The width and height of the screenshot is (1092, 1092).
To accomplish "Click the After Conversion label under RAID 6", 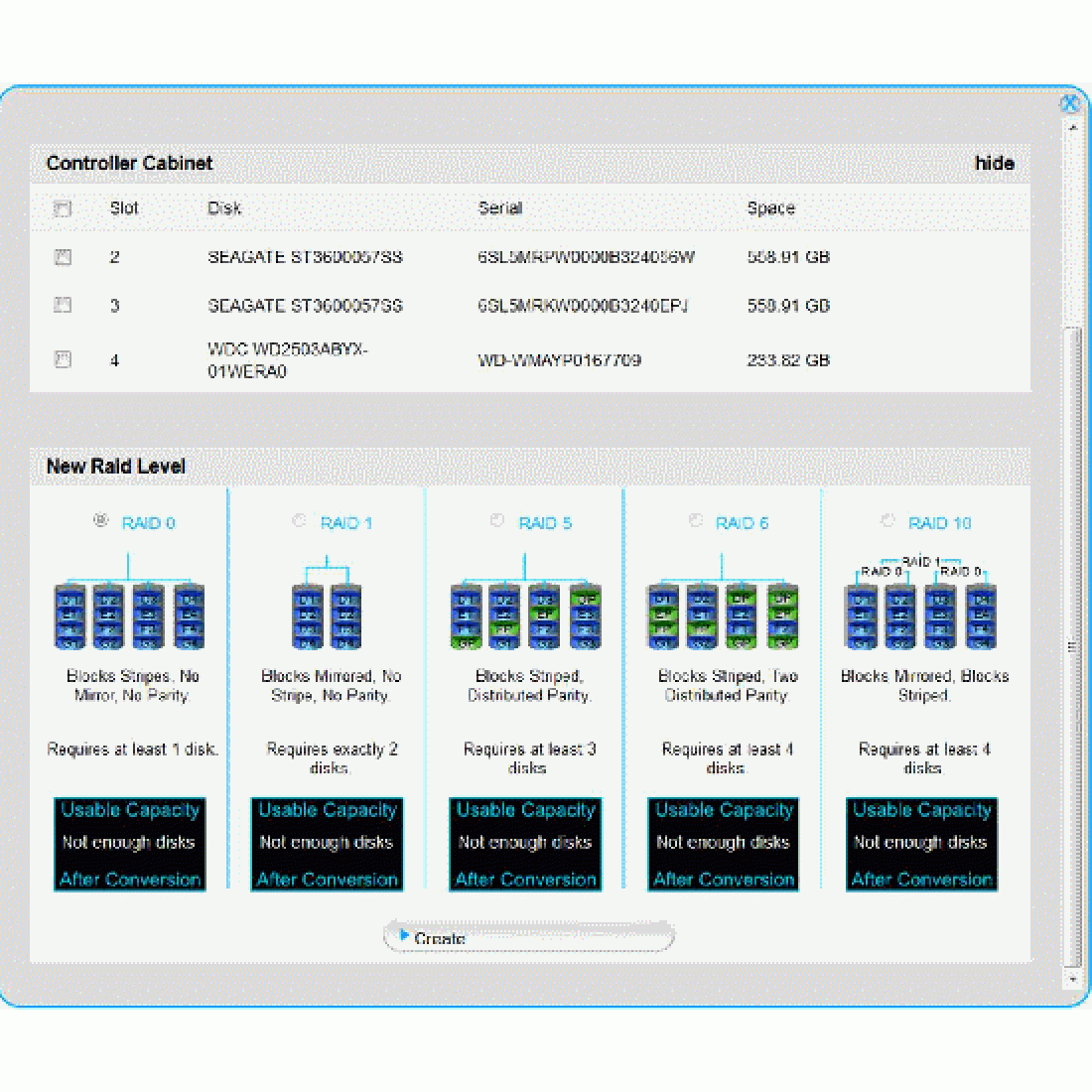I will click(724, 880).
